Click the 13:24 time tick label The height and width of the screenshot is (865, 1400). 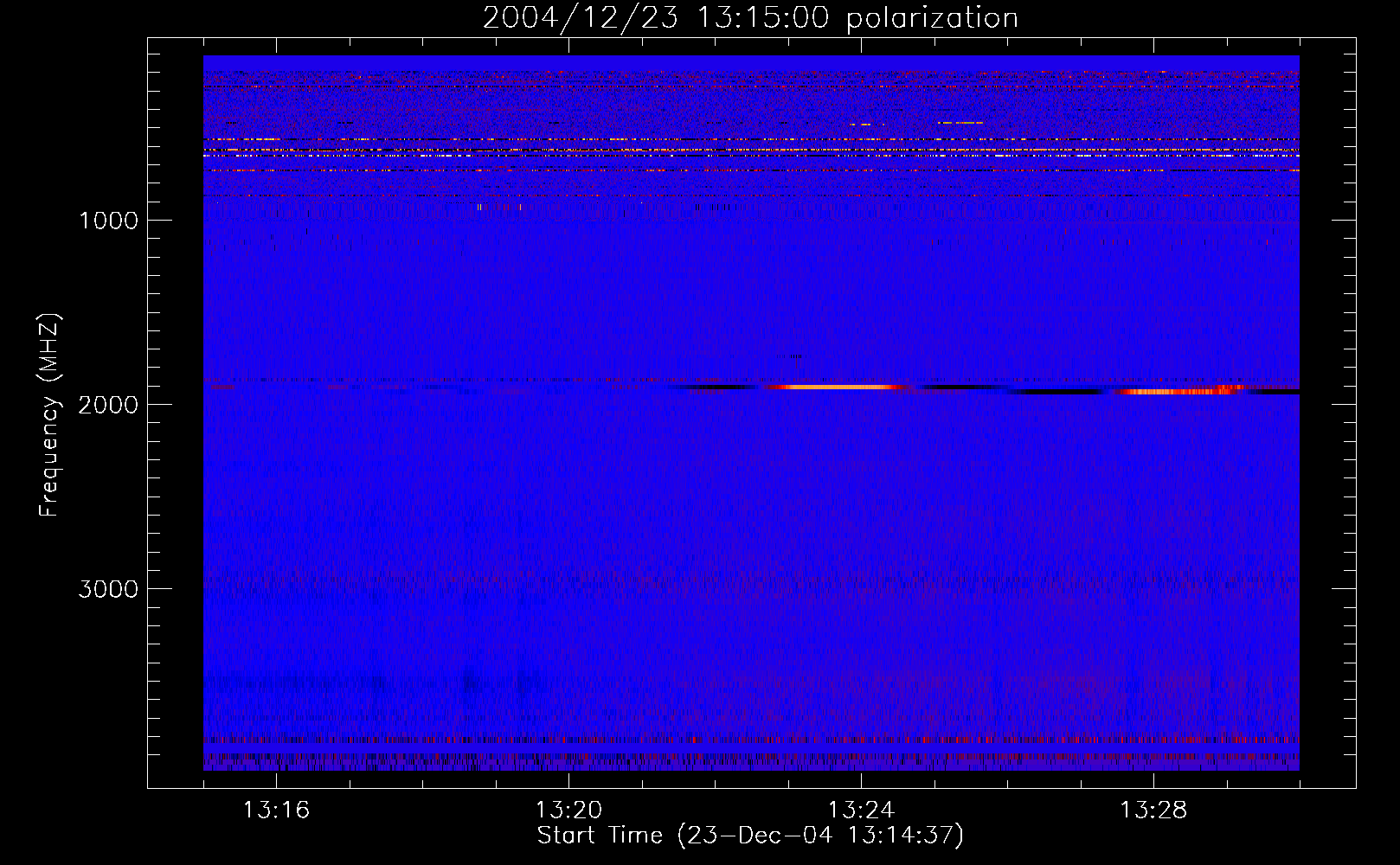click(x=861, y=811)
